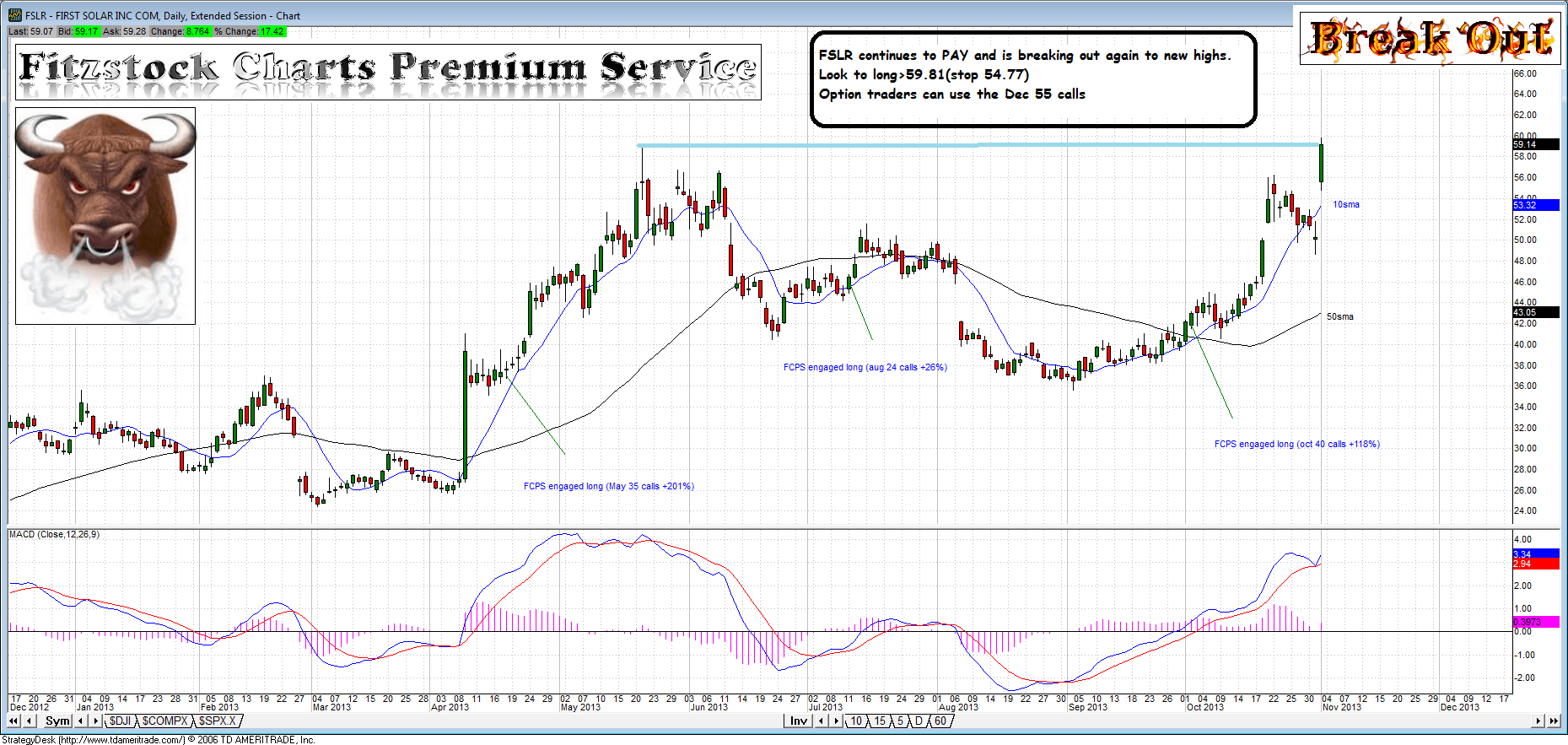Open the Inv interval button

pyautogui.click(x=798, y=721)
